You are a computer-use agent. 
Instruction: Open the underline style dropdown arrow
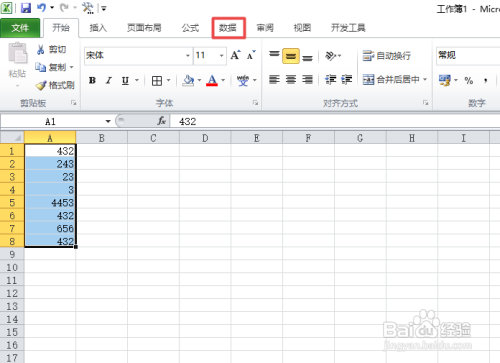pos(137,80)
